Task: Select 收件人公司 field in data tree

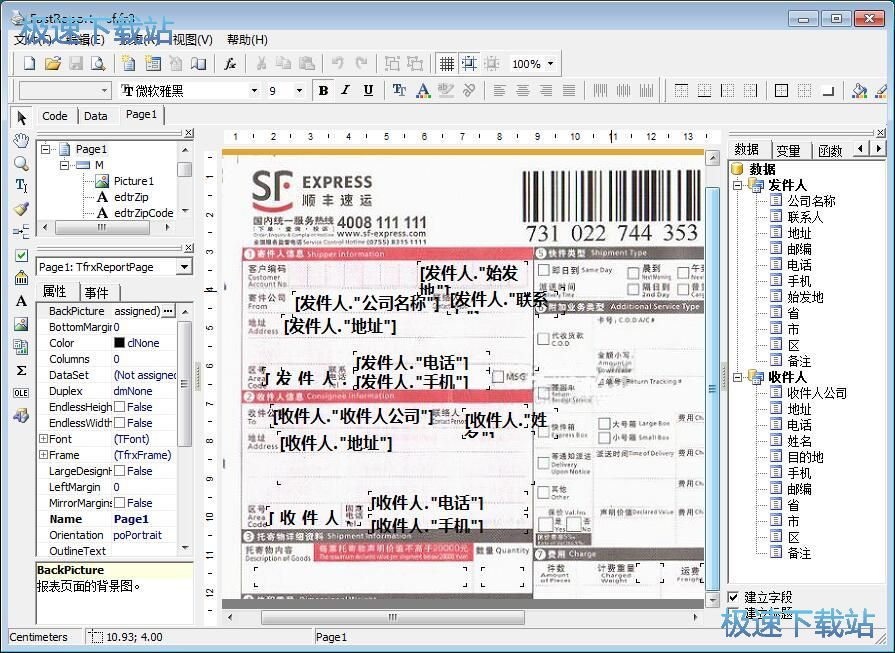Action: click(817, 393)
